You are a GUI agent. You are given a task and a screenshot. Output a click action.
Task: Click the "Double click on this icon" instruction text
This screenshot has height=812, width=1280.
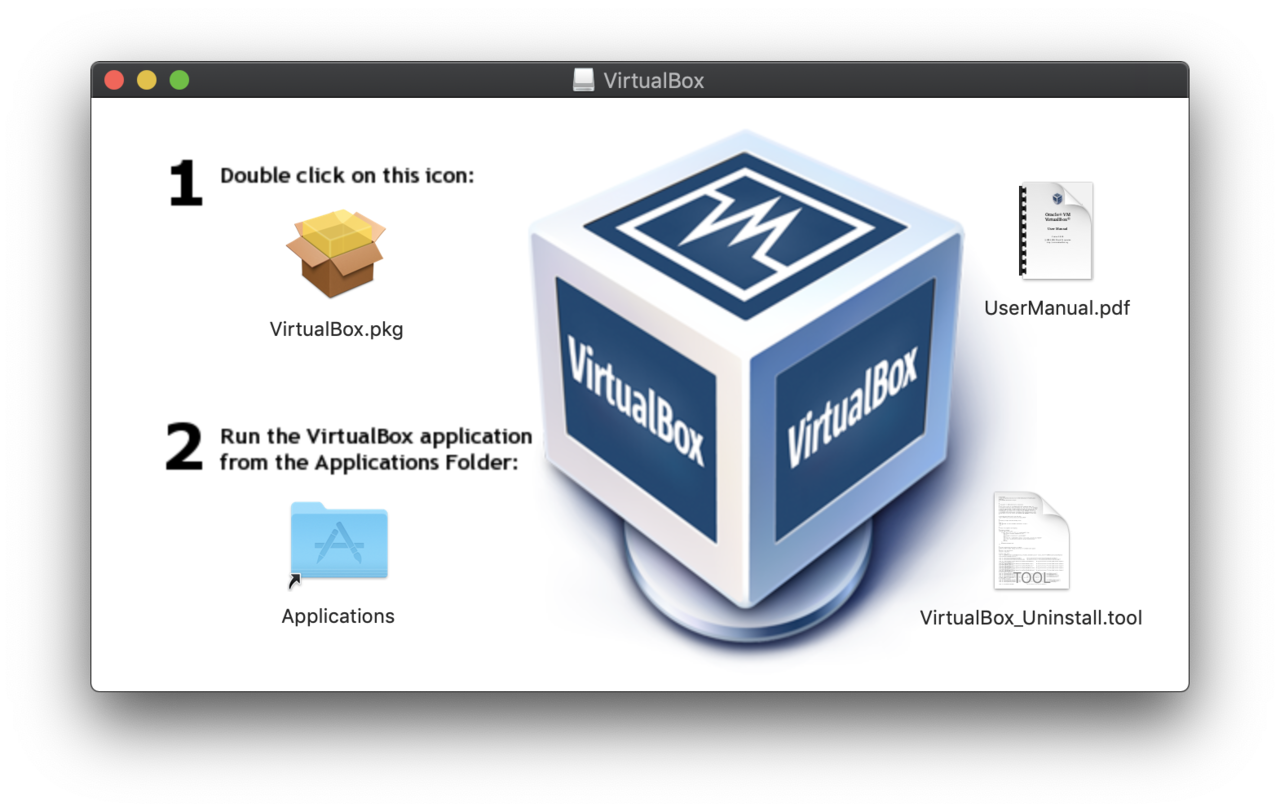[346, 175]
